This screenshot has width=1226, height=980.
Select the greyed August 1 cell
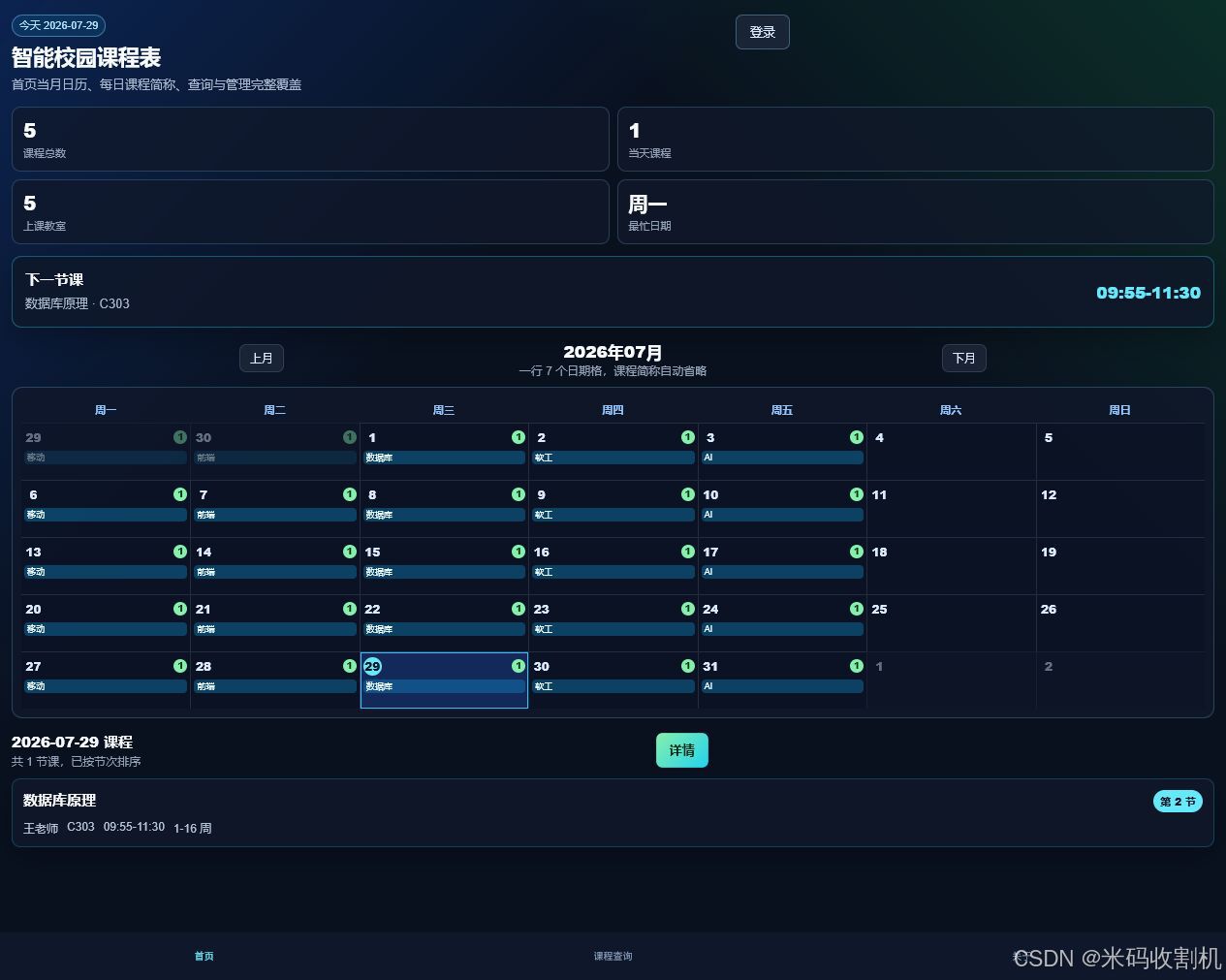pyautogui.click(x=951, y=680)
